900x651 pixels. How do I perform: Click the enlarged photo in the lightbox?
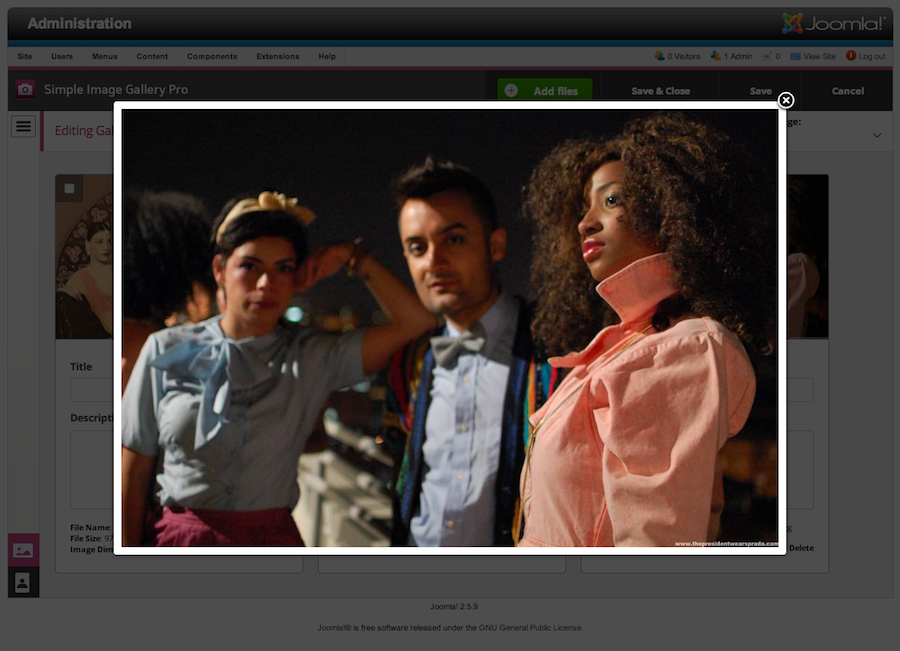[450, 328]
